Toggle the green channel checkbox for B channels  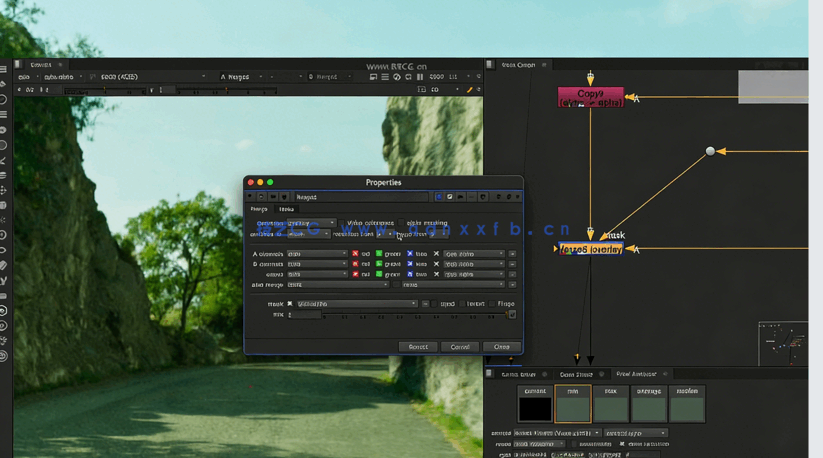[379, 264]
